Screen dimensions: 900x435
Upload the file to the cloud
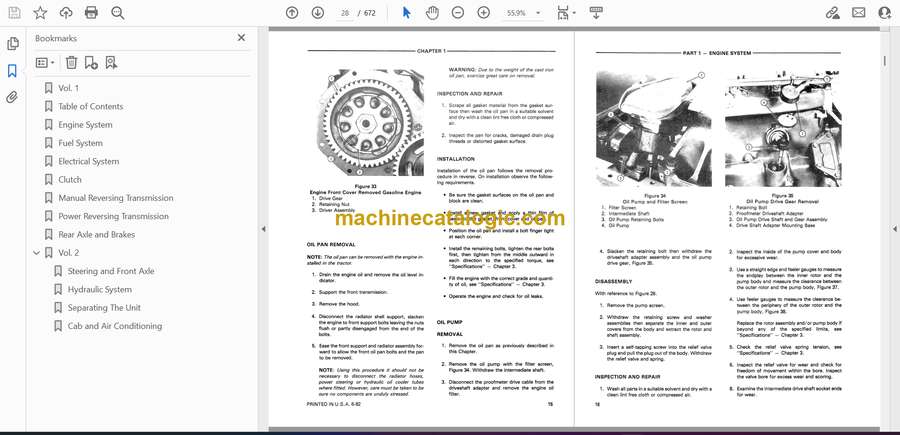pyautogui.click(x=66, y=13)
